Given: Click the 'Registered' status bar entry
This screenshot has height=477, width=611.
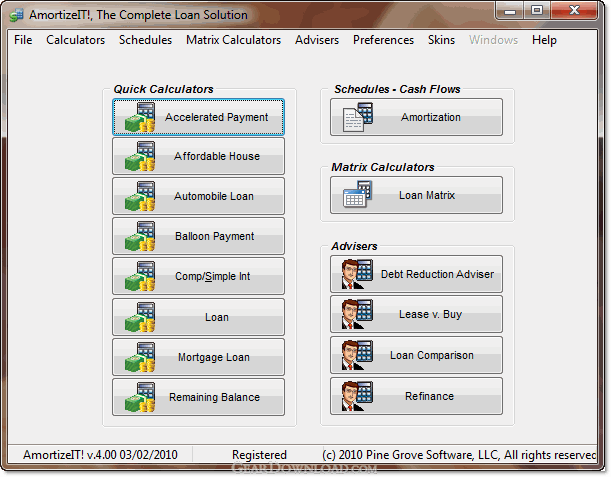Looking at the screenshot, I should pyautogui.click(x=259, y=455).
